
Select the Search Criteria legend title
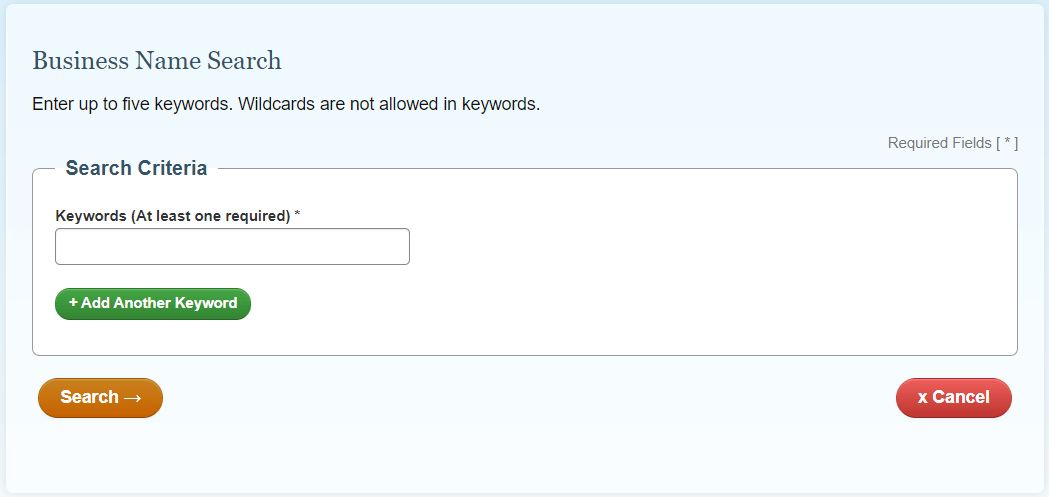[x=136, y=168]
